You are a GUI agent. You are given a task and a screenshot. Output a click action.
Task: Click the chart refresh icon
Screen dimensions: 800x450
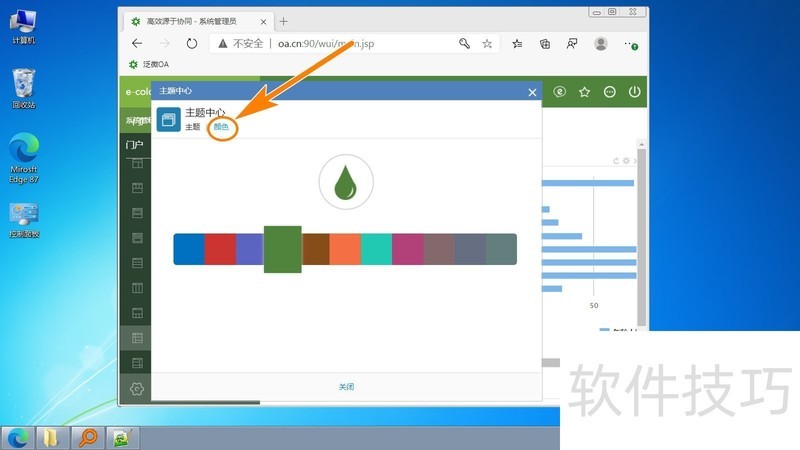(616, 161)
